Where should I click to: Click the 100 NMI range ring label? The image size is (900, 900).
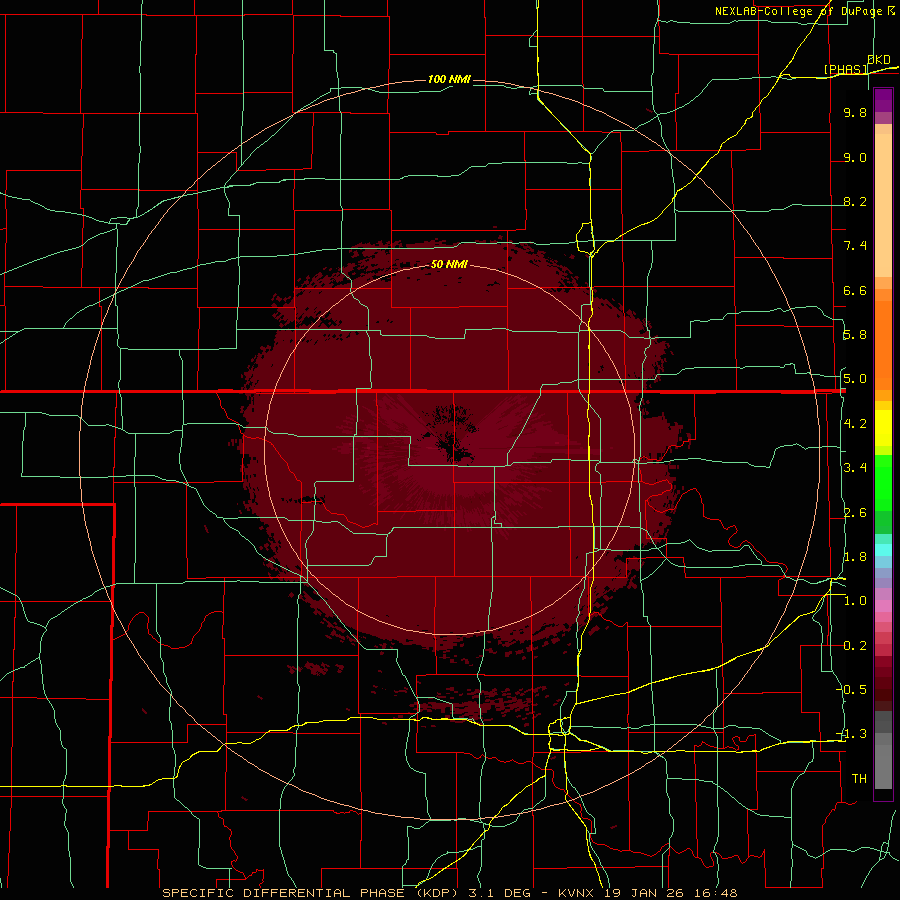coord(449,79)
